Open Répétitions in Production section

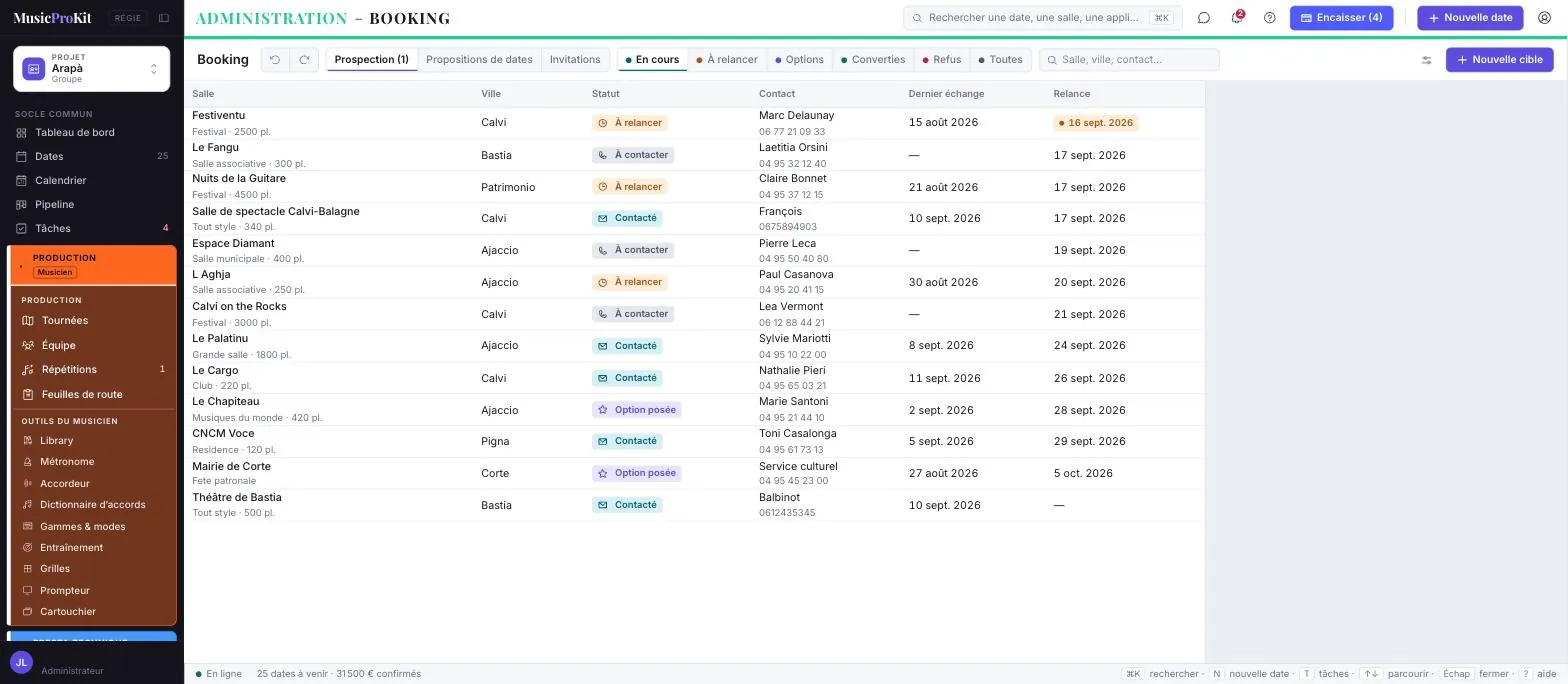pyautogui.click(x=93, y=370)
